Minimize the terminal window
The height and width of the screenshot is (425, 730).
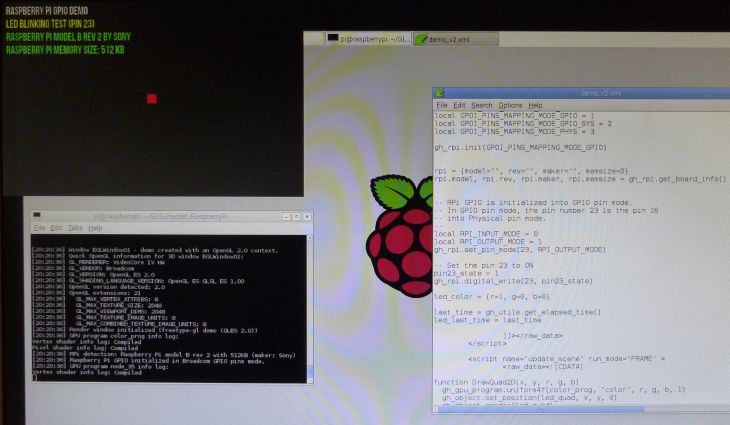(286, 216)
